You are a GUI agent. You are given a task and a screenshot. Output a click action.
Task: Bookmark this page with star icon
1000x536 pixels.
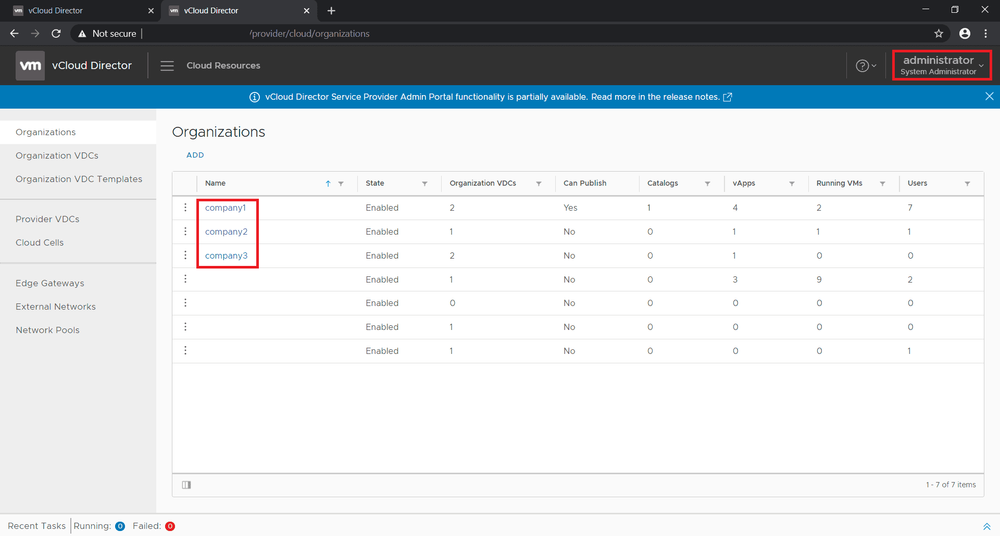click(x=938, y=33)
